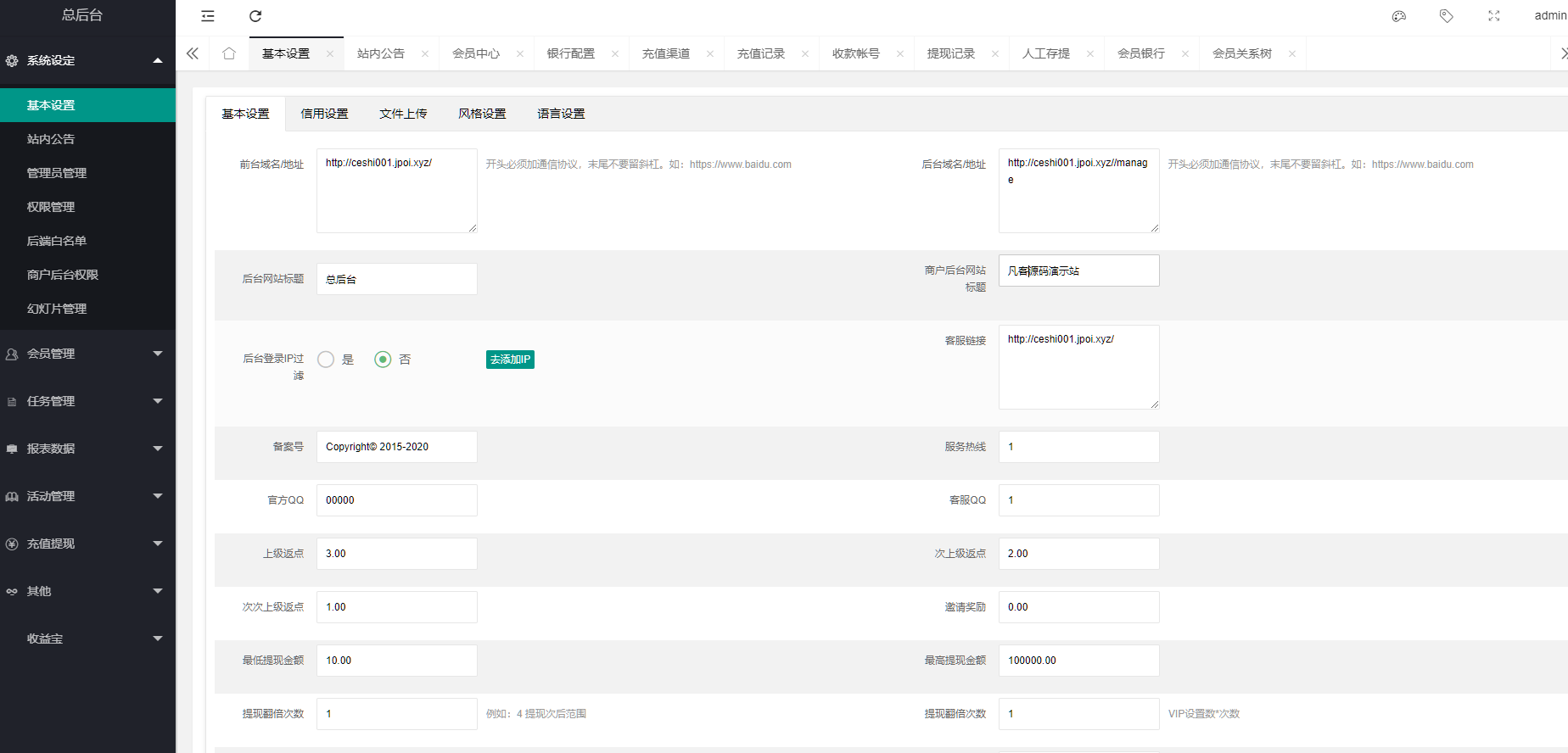This screenshot has width=1568, height=753.
Task: Expand the 报表数据 menu group
Action: click(87, 449)
